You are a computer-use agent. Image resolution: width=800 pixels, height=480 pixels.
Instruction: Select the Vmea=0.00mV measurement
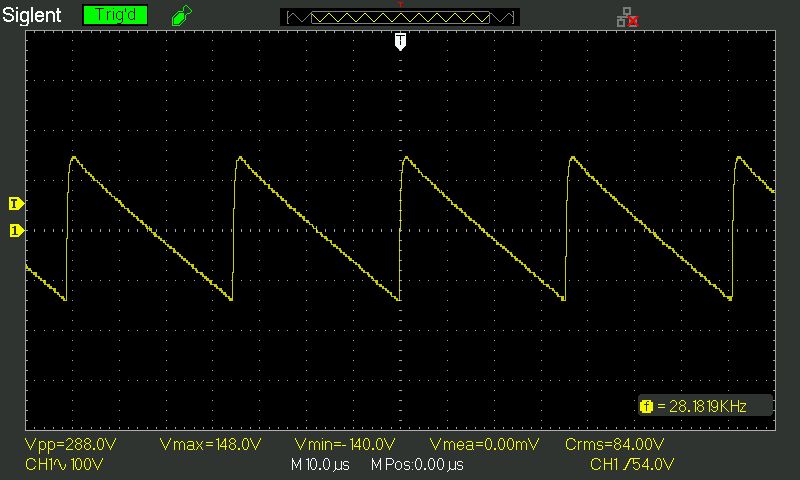coord(484,445)
